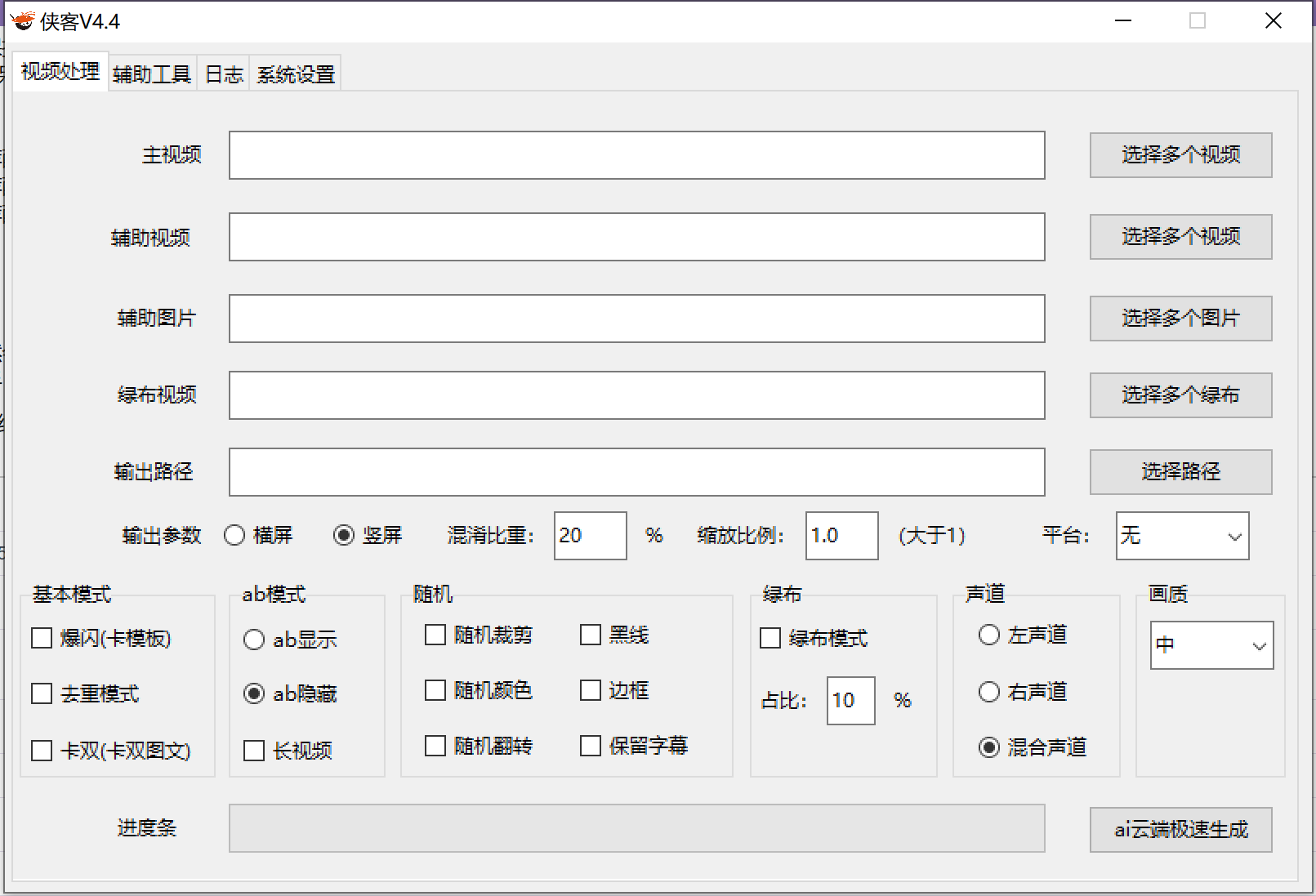The height and width of the screenshot is (896, 1316).
Task: Click the 选择路径 button for output path
Action: (1180, 471)
